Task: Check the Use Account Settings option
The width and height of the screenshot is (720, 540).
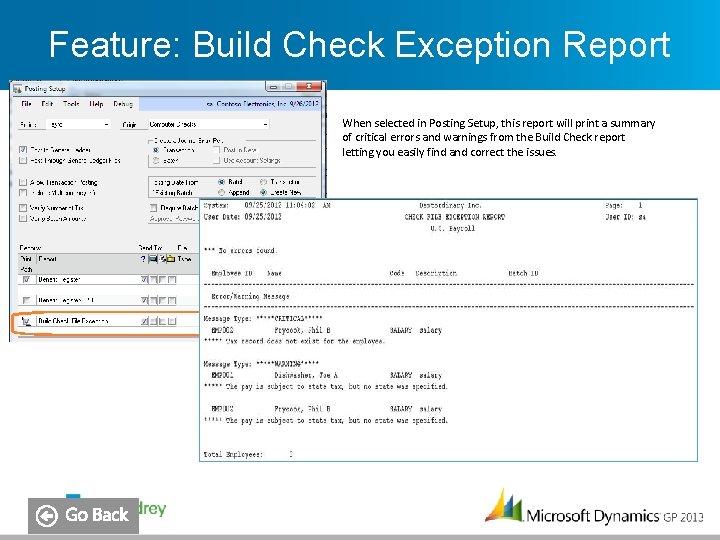Action: click(217, 160)
